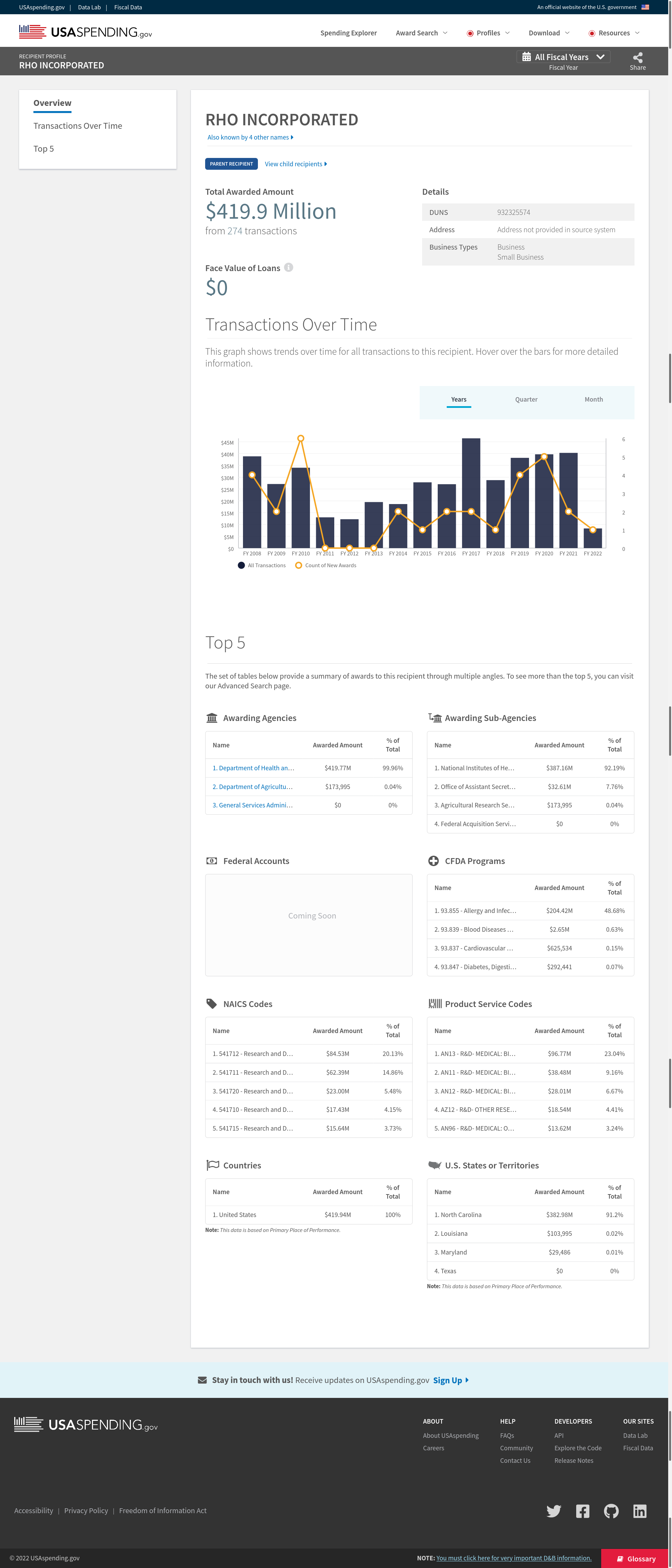Click the PARENT RECIPIENT badge
This screenshot has height=1568, width=672.
(x=231, y=164)
